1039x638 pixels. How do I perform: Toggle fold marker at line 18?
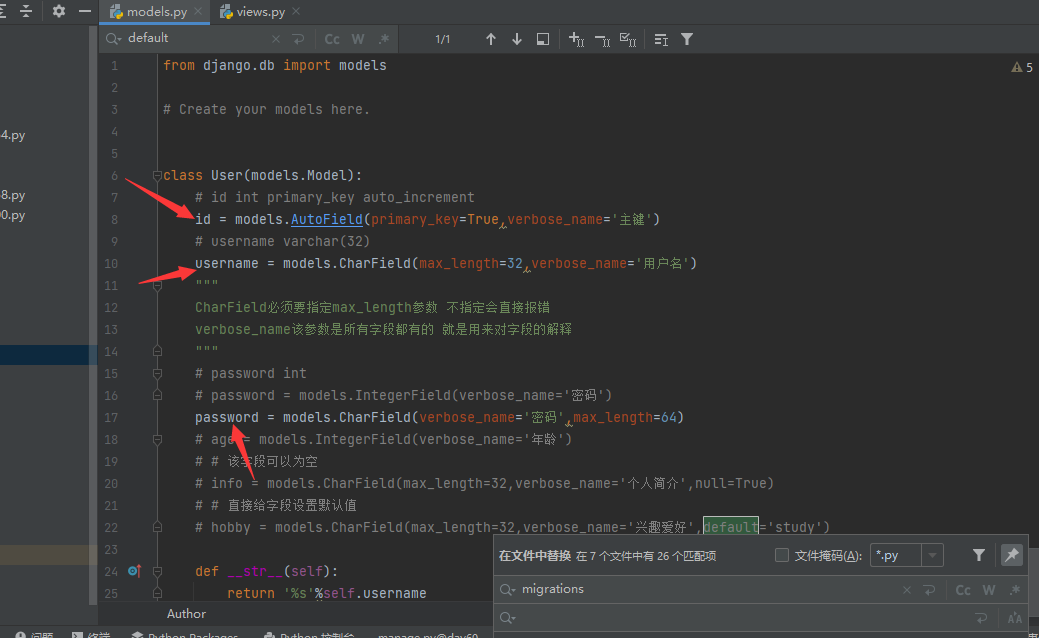coord(157,439)
